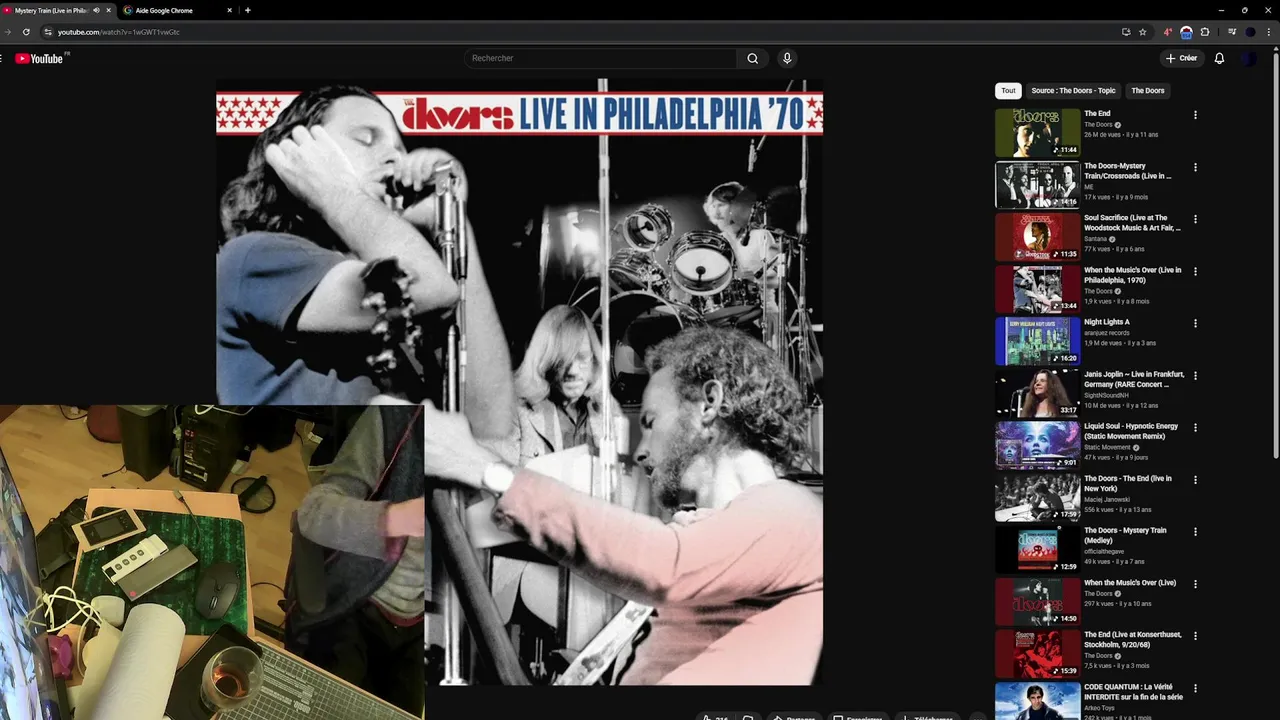This screenshot has width=1280, height=720.
Task: Open 'Soul Sacrifice (Live at The Woodstock' link
Action: [1132, 223]
